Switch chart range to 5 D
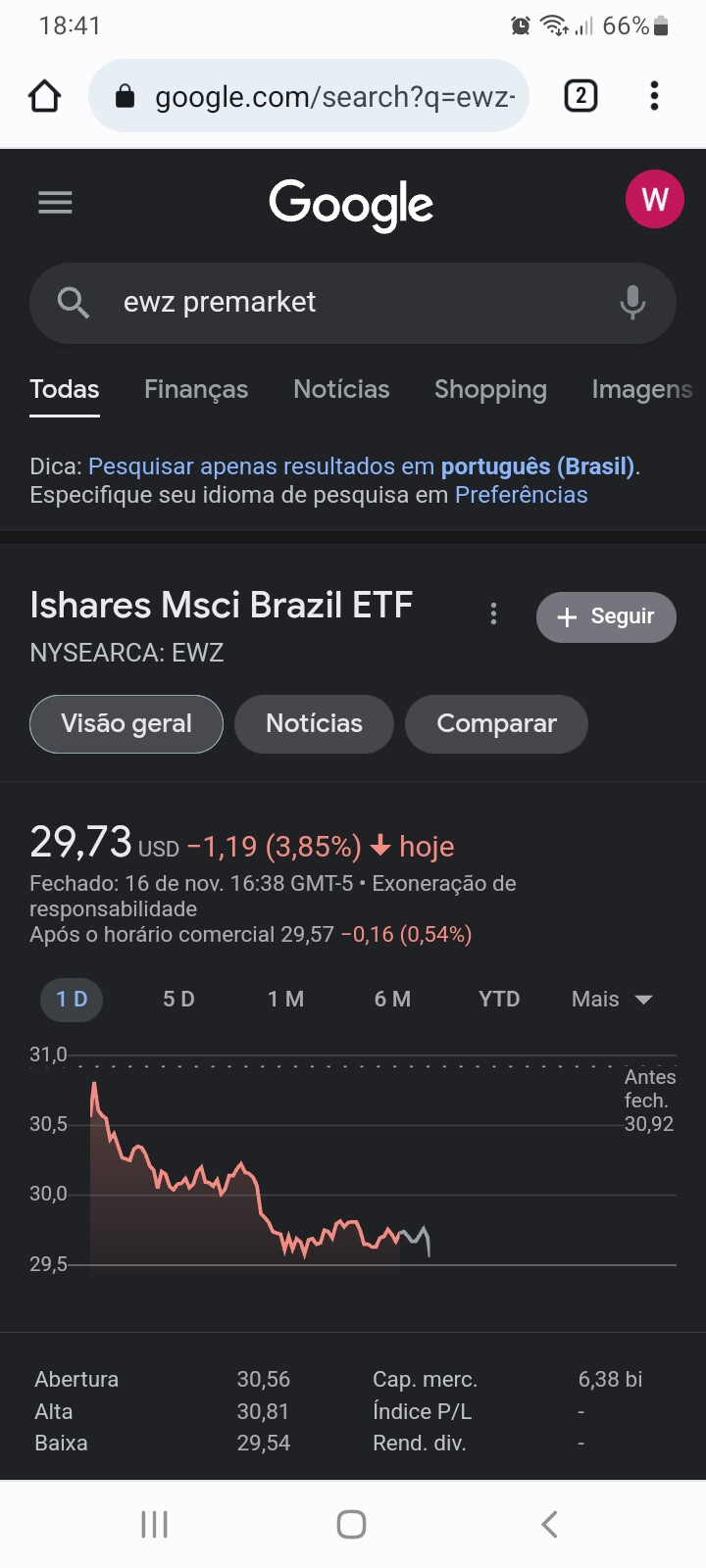706x1568 pixels. (178, 1000)
